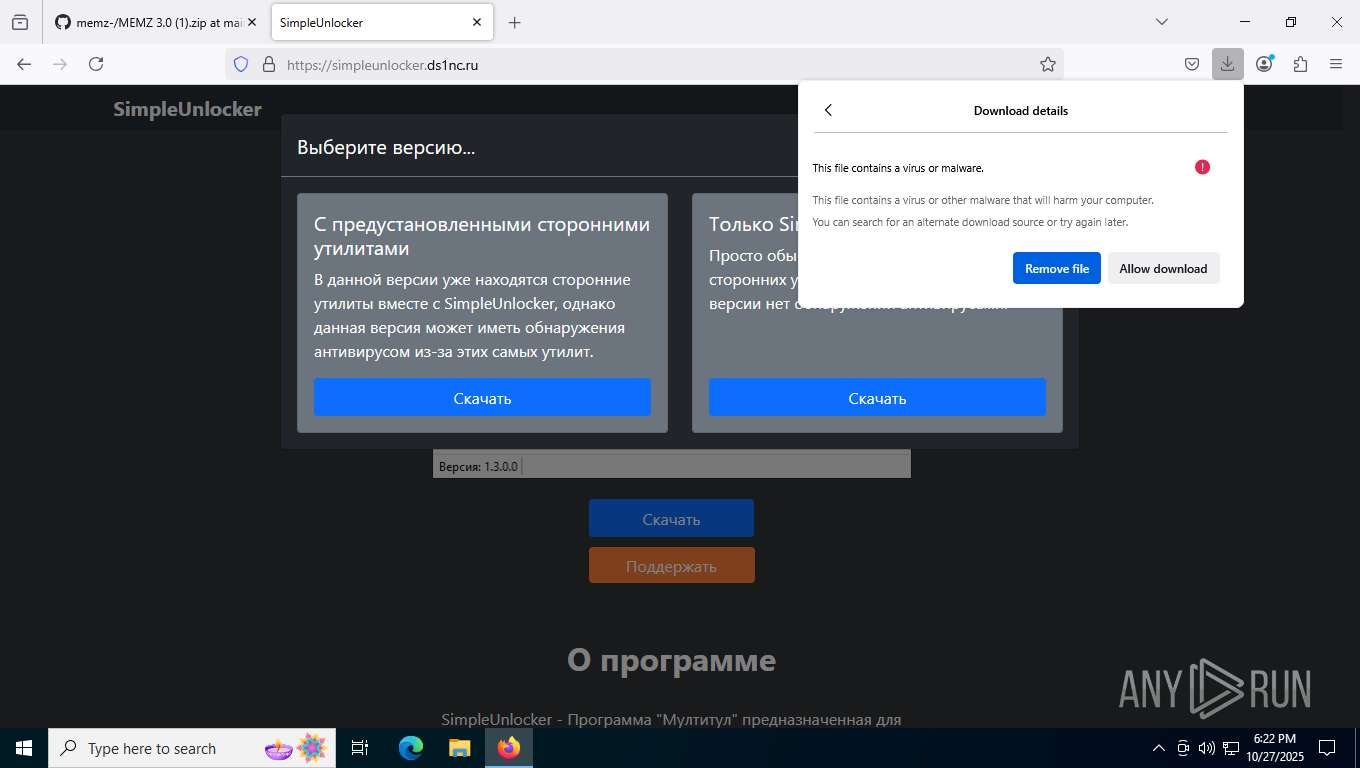Click the blue Скачать button below version
Viewport: 1360px width, 768px height.
point(671,519)
